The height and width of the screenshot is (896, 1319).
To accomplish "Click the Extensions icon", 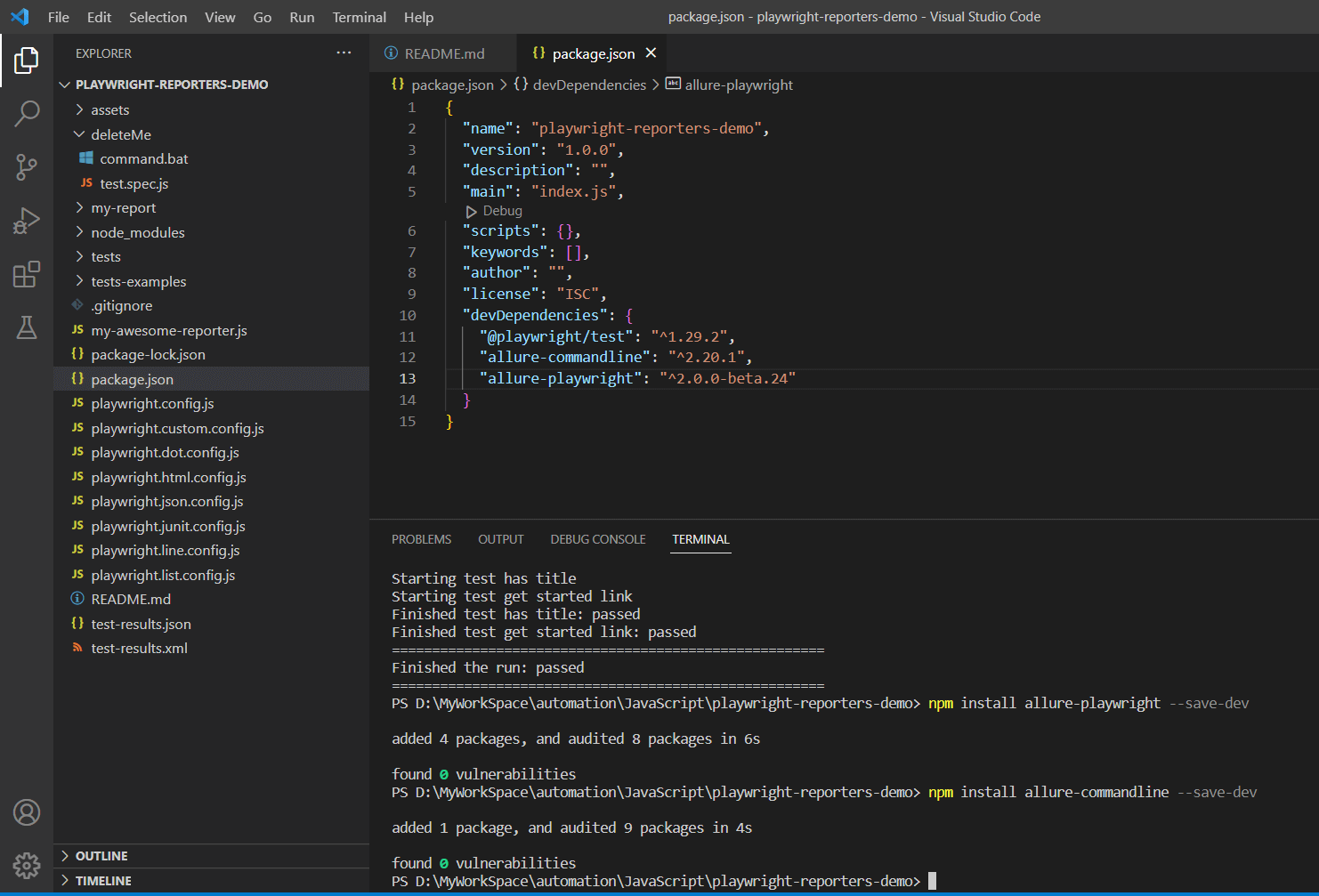I will point(27,273).
